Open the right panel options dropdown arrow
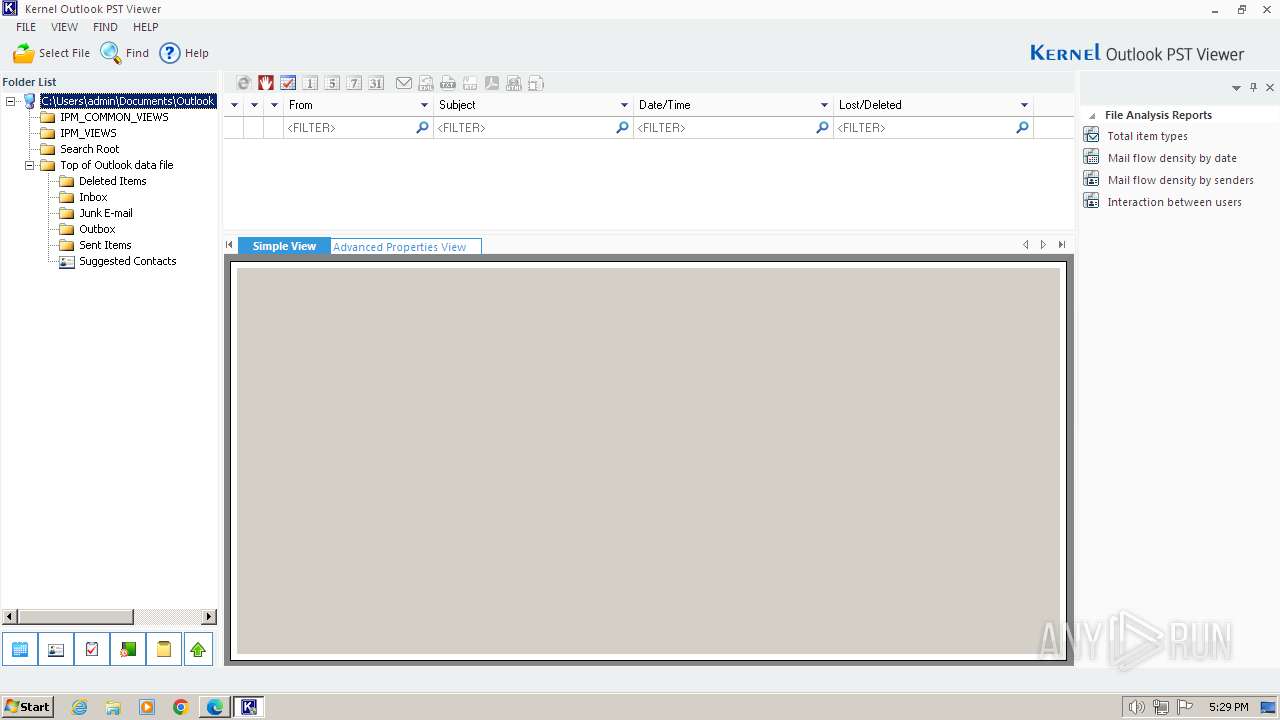Viewport: 1280px width, 720px height. click(x=1236, y=88)
